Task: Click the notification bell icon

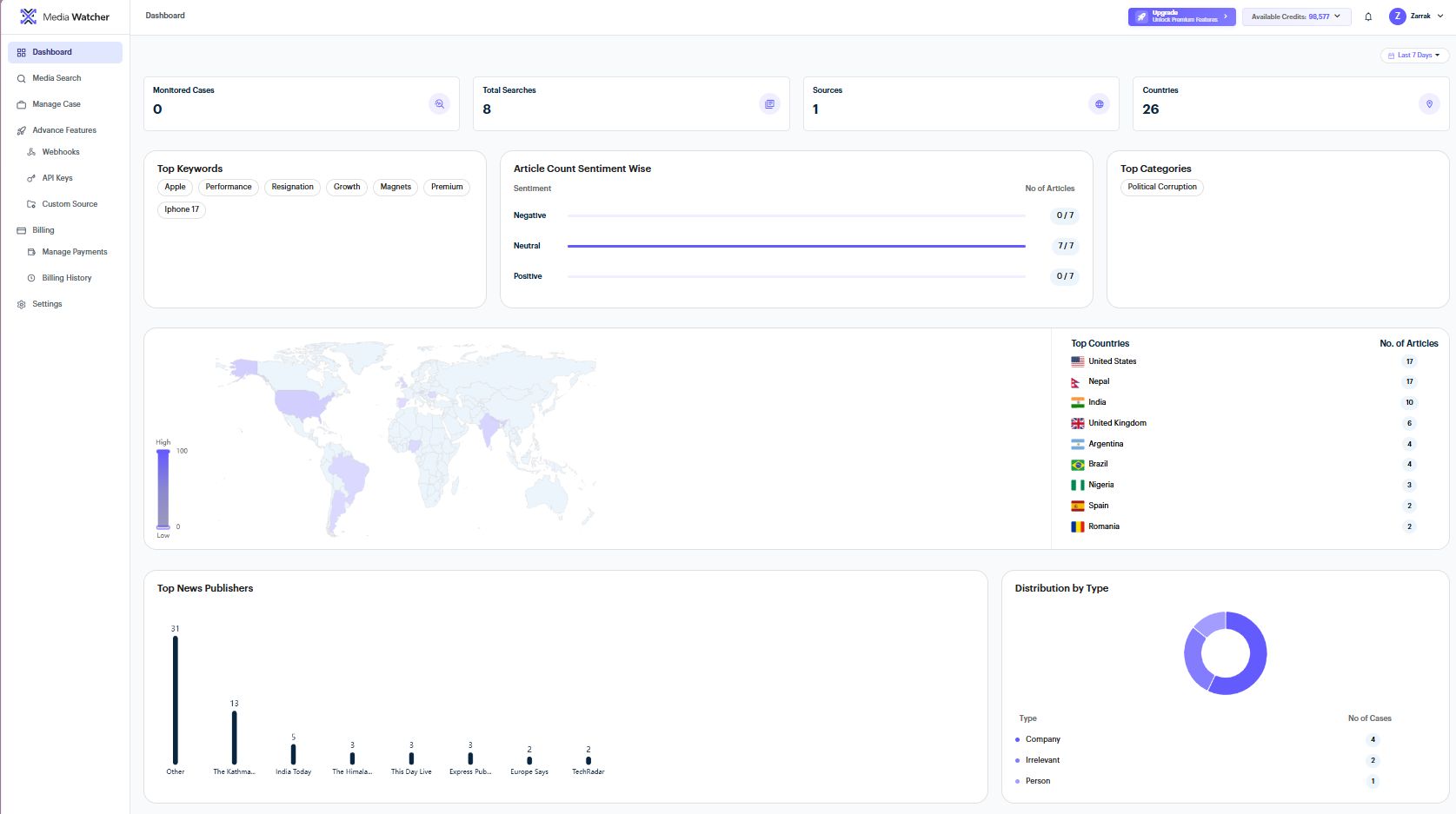Action: point(1368,17)
